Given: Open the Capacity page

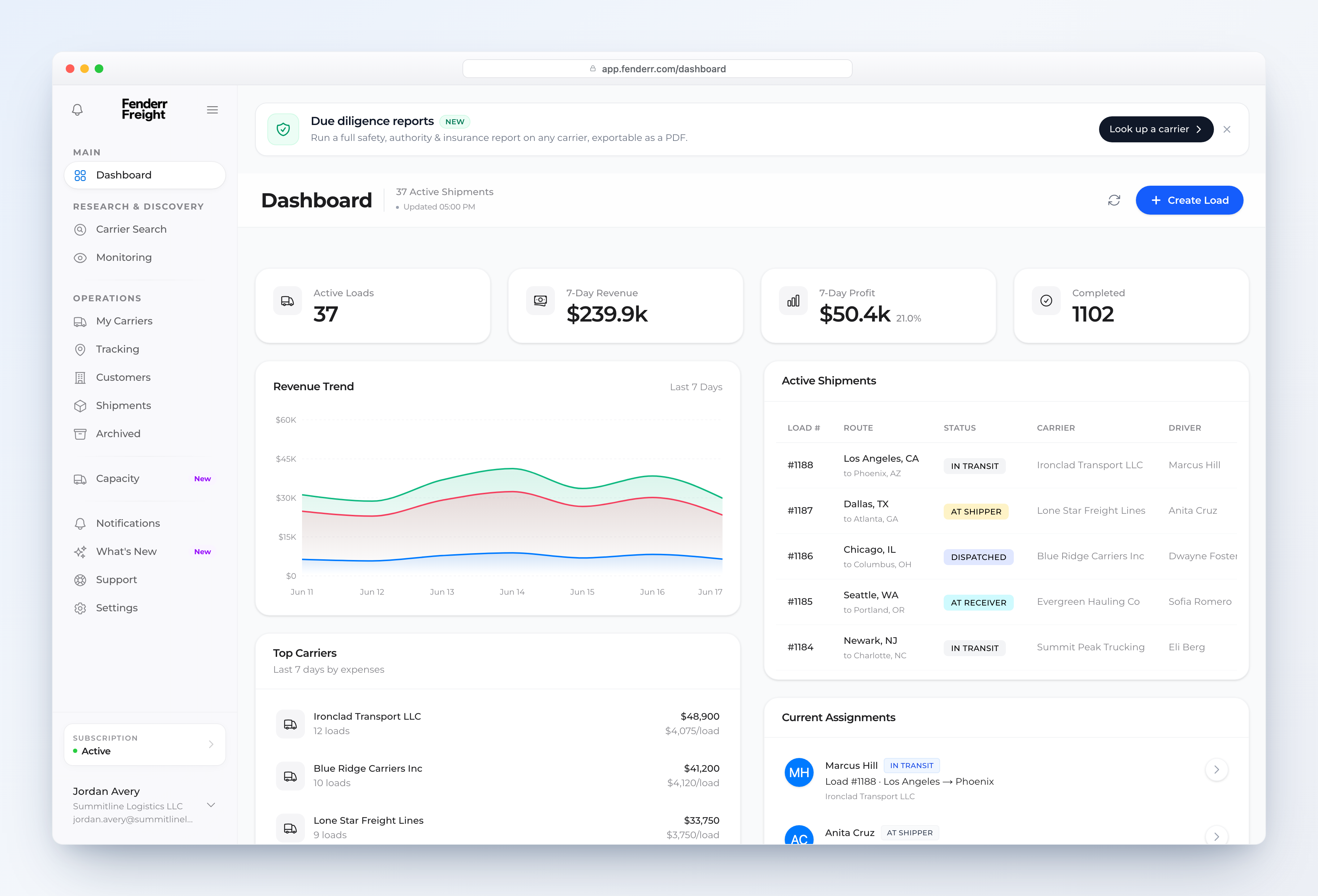Looking at the screenshot, I should tap(145, 479).
